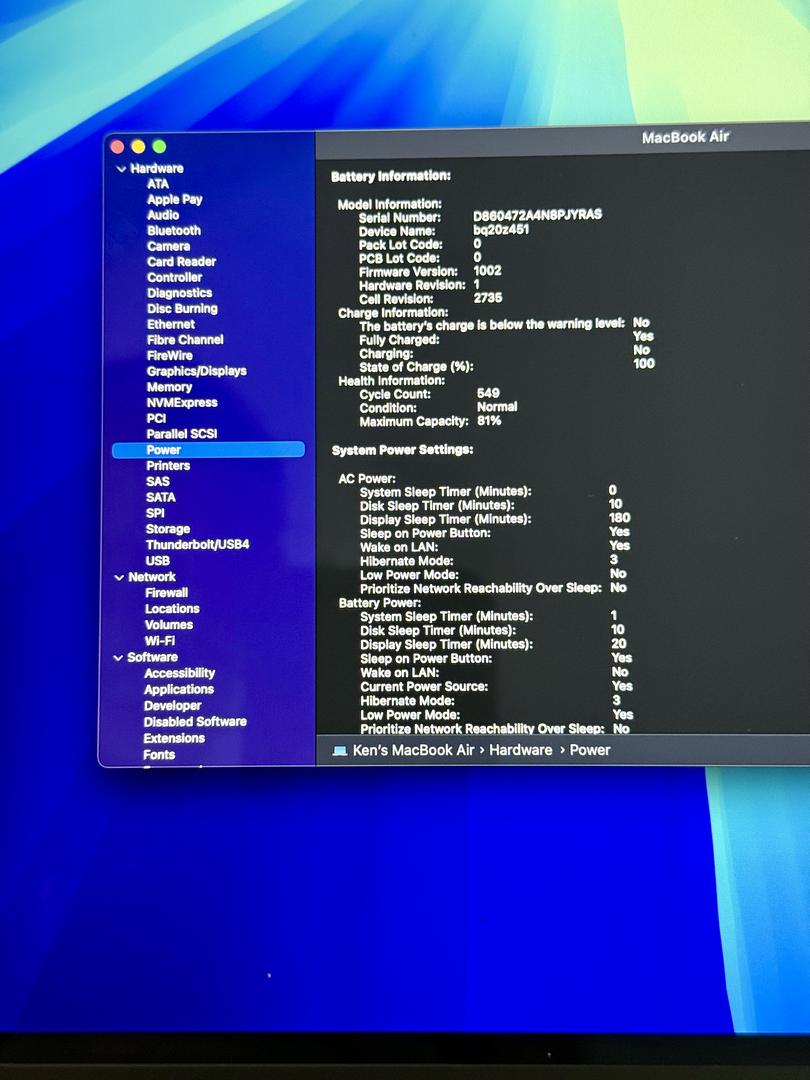Click the MacBook Air window title

click(x=685, y=137)
